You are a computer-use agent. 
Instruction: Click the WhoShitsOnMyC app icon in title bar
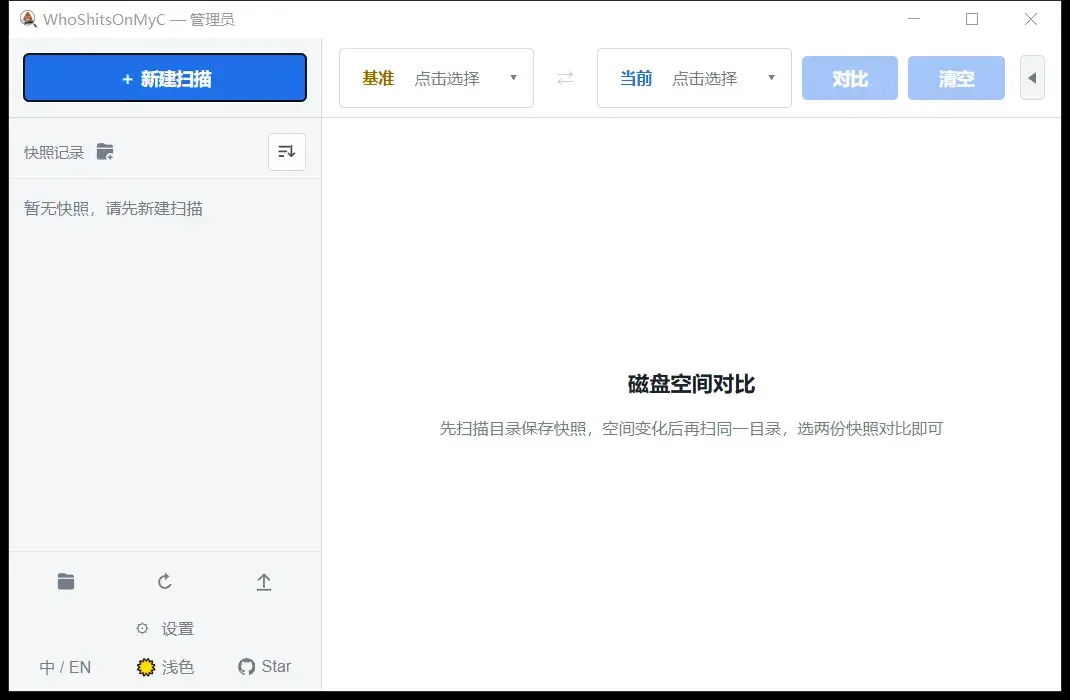click(x=28, y=18)
